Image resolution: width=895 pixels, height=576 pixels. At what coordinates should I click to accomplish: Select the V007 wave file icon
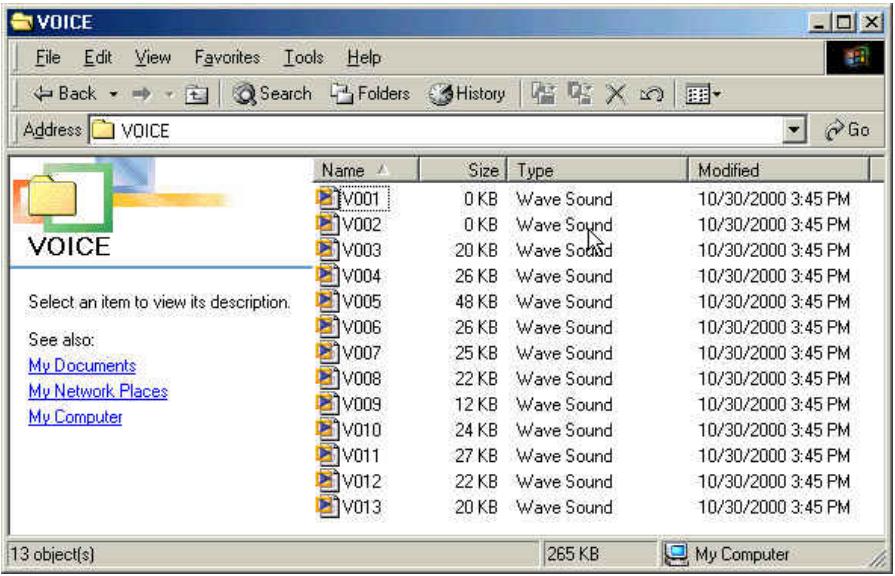[x=326, y=352]
